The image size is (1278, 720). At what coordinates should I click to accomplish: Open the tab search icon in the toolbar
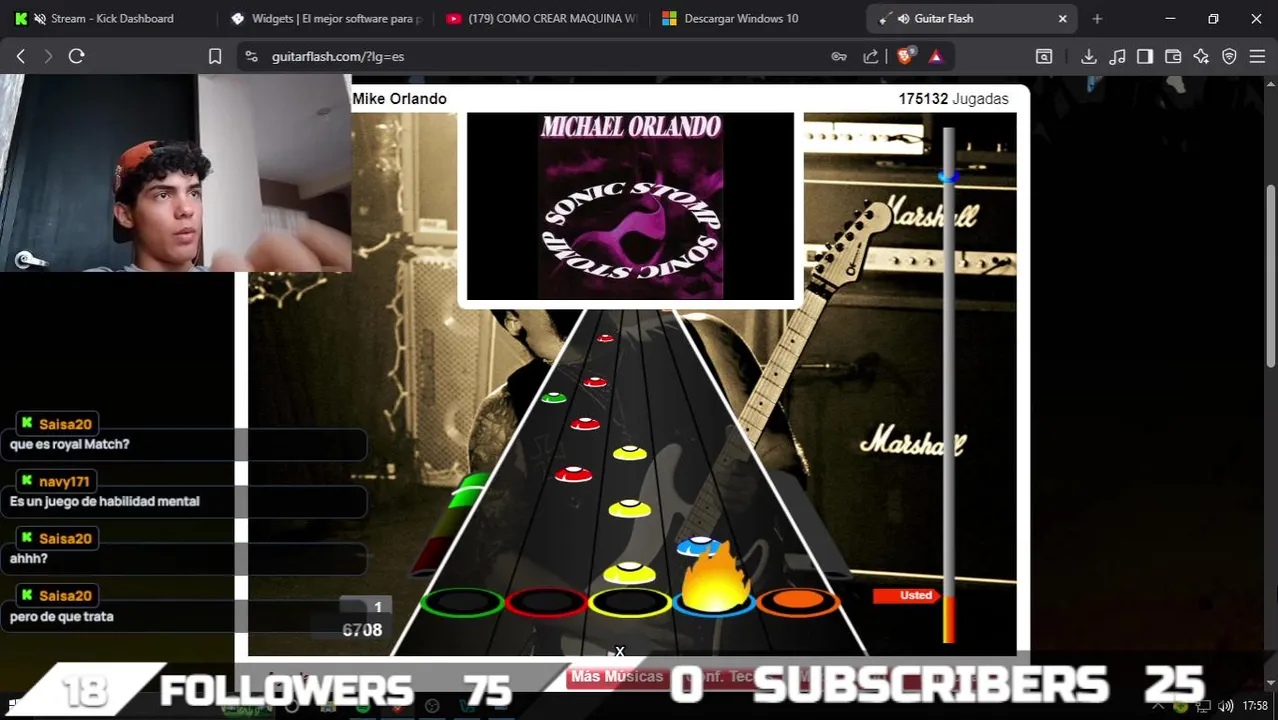(x=1044, y=57)
